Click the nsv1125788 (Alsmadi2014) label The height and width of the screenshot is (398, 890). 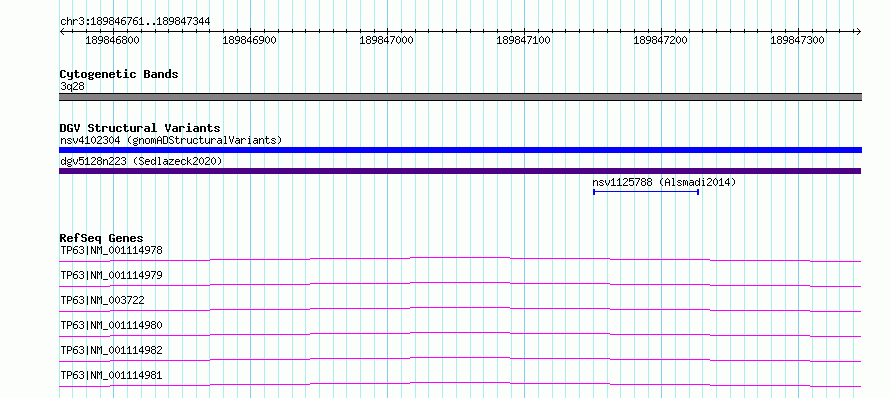click(664, 182)
